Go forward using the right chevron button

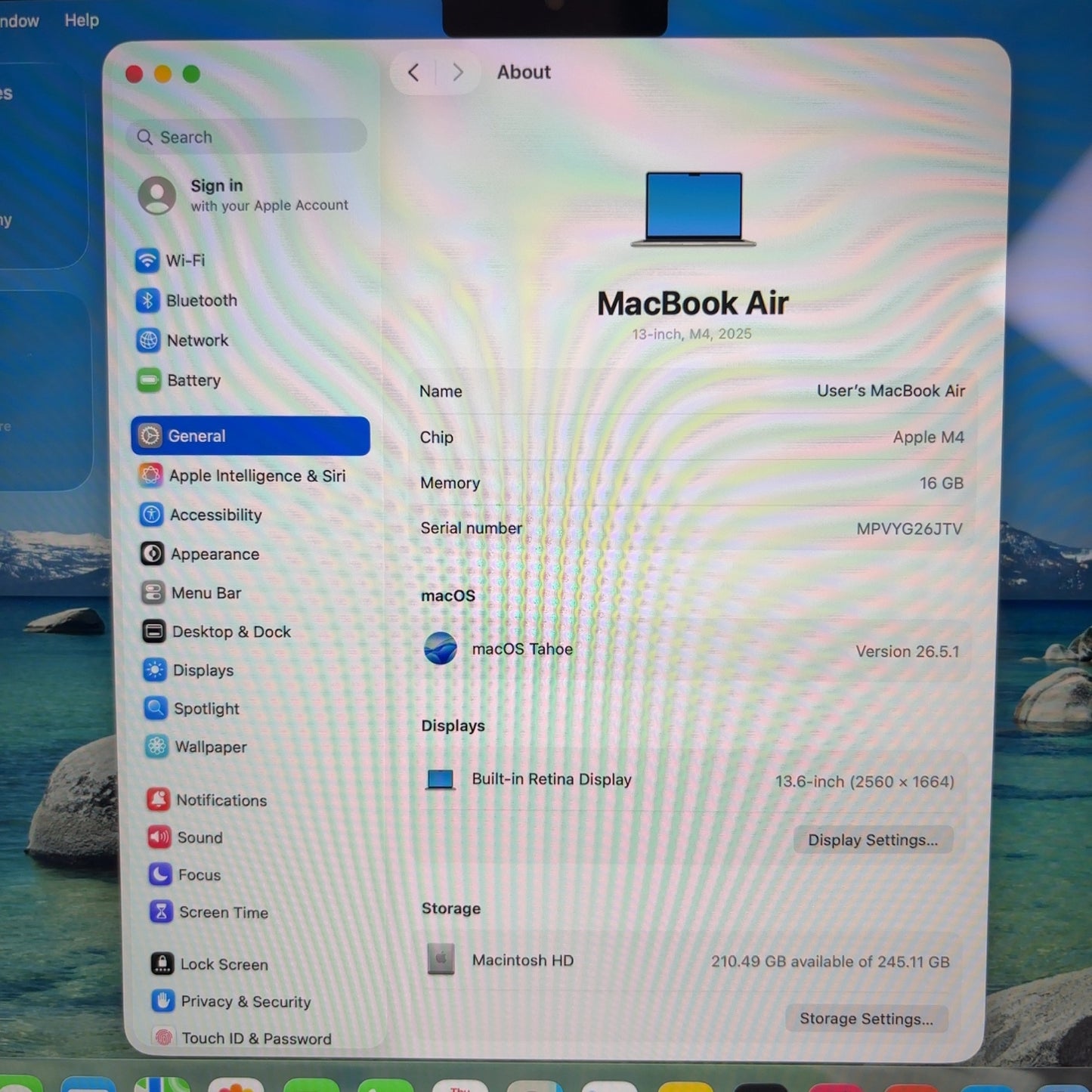(457, 73)
